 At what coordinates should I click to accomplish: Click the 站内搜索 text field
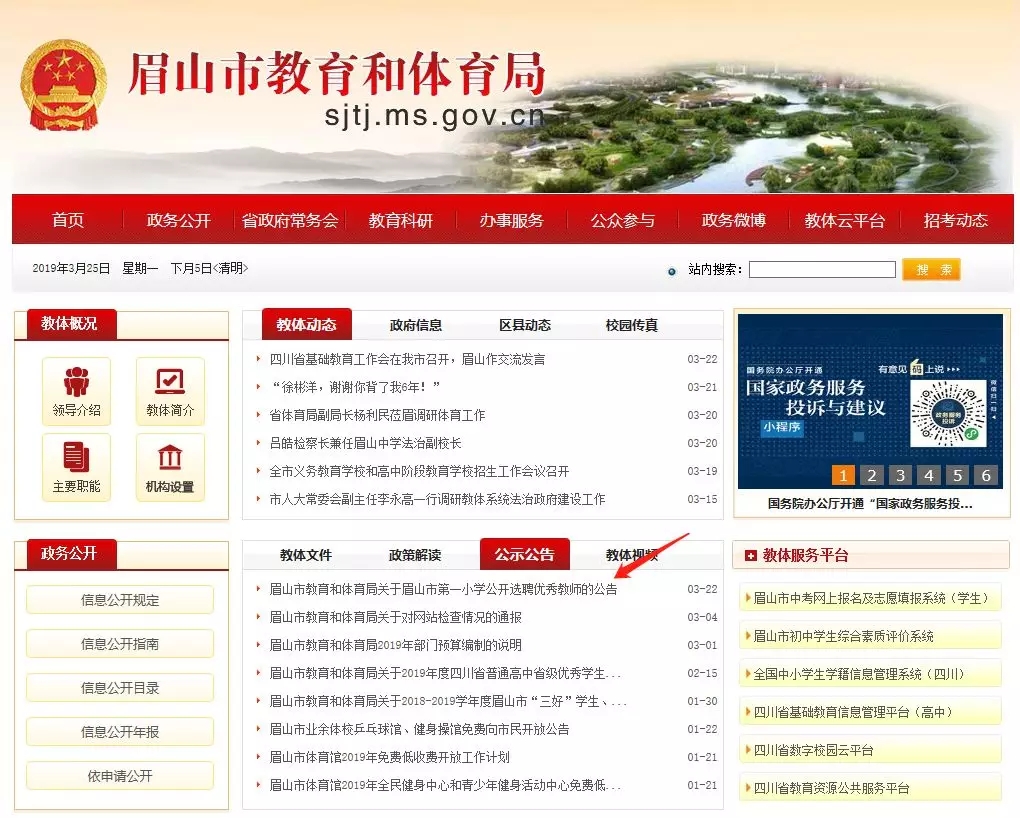pos(822,270)
